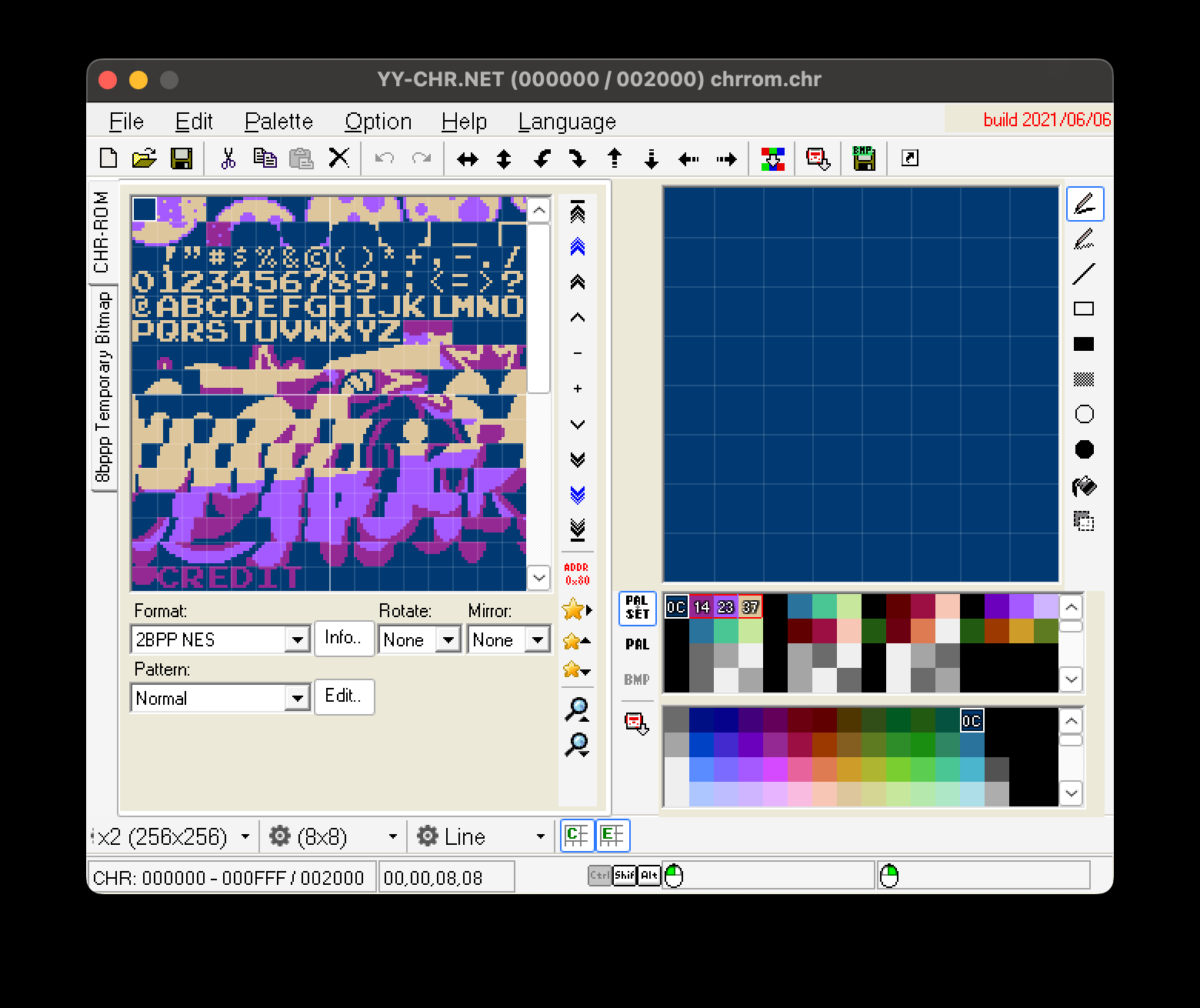This screenshot has height=1008, width=1200.
Task: Expand the Rotate dropdown
Action: tap(448, 640)
